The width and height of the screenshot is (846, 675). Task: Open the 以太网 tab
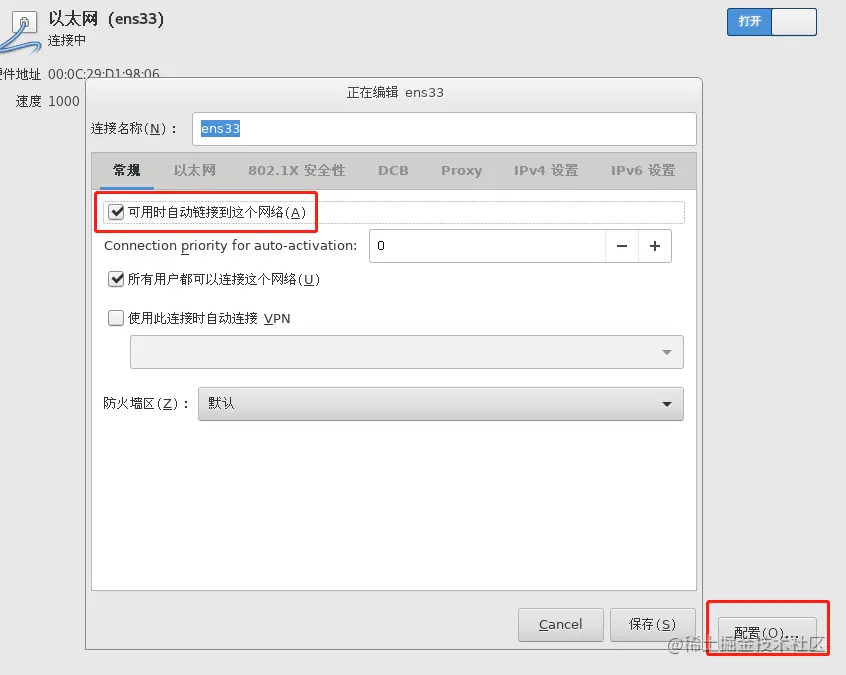[195, 171]
